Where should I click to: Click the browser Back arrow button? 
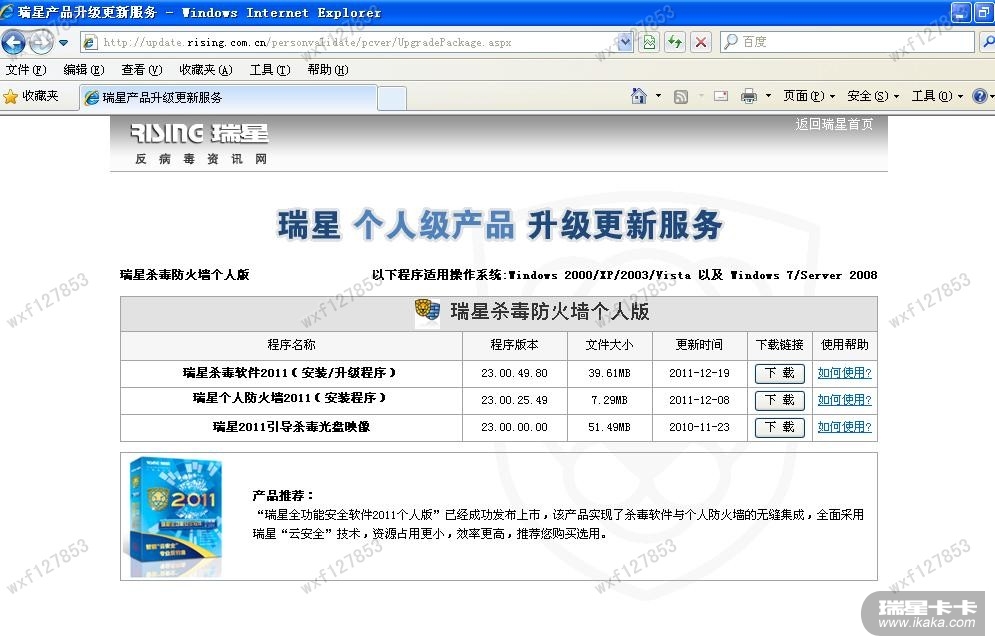[13, 43]
